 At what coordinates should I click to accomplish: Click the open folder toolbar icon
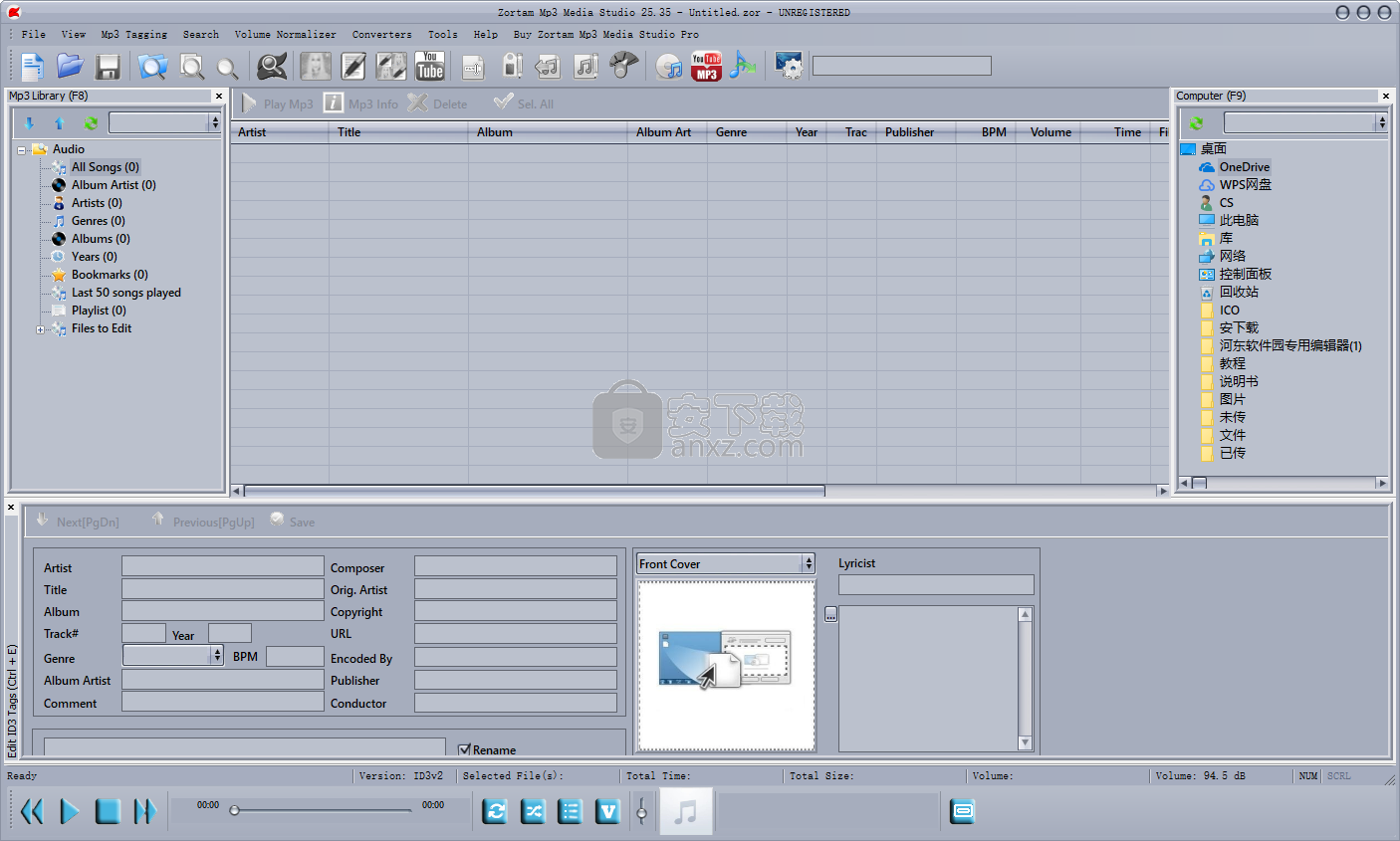70,67
